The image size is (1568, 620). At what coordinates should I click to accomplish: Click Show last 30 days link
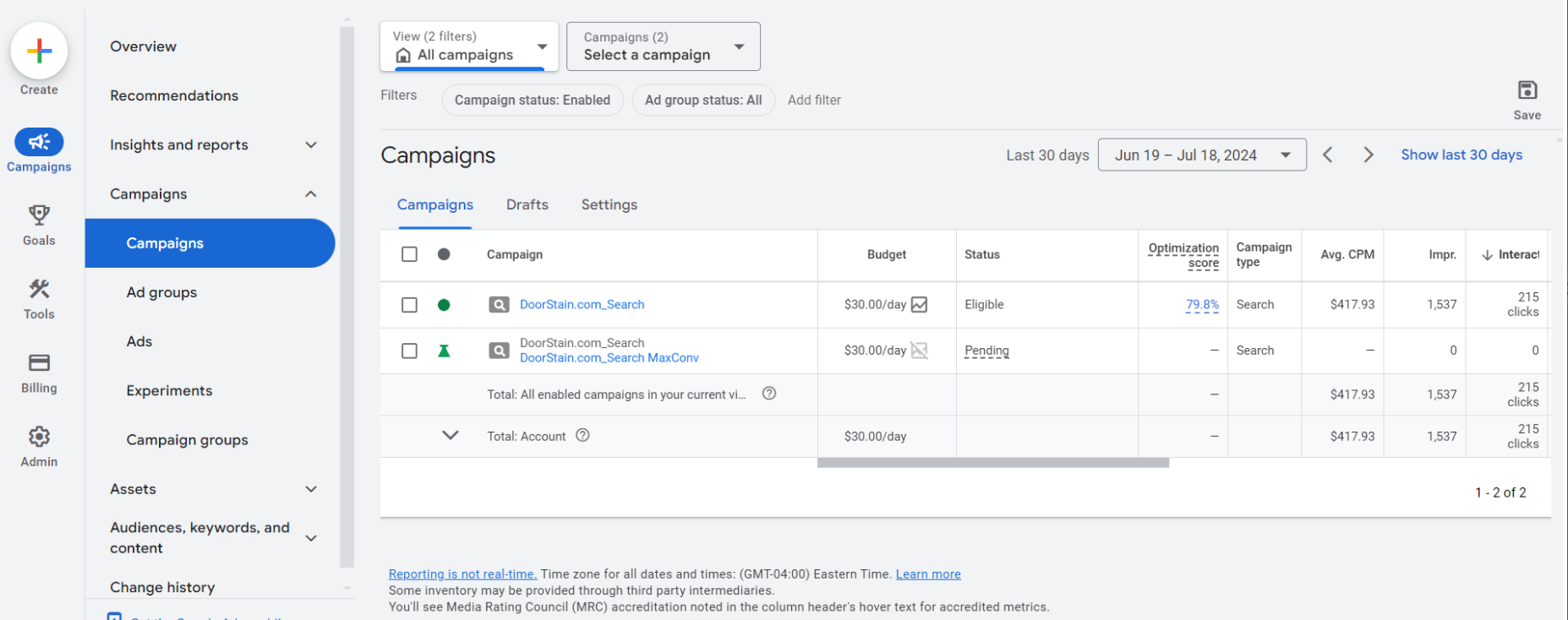pyautogui.click(x=1461, y=155)
